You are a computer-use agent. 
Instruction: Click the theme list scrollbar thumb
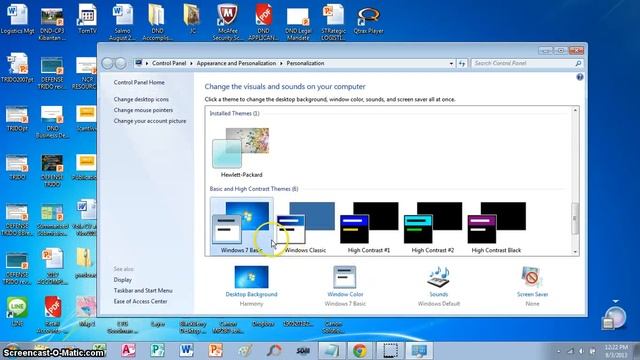pyautogui.click(x=575, y=219)
